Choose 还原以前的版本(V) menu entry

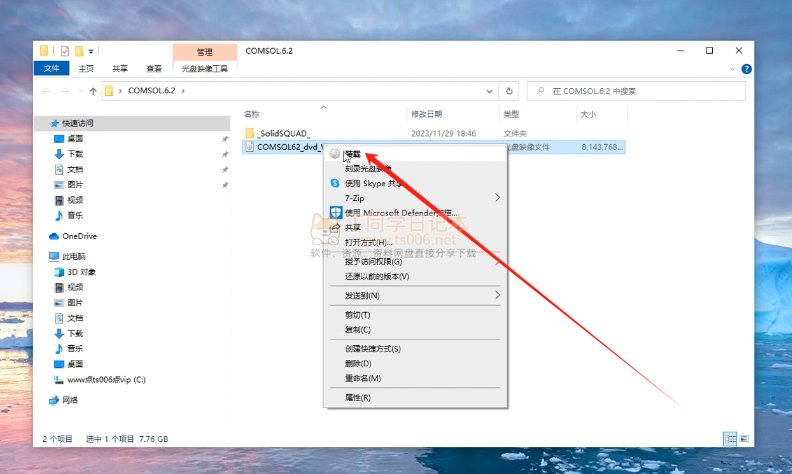[377, 276]
